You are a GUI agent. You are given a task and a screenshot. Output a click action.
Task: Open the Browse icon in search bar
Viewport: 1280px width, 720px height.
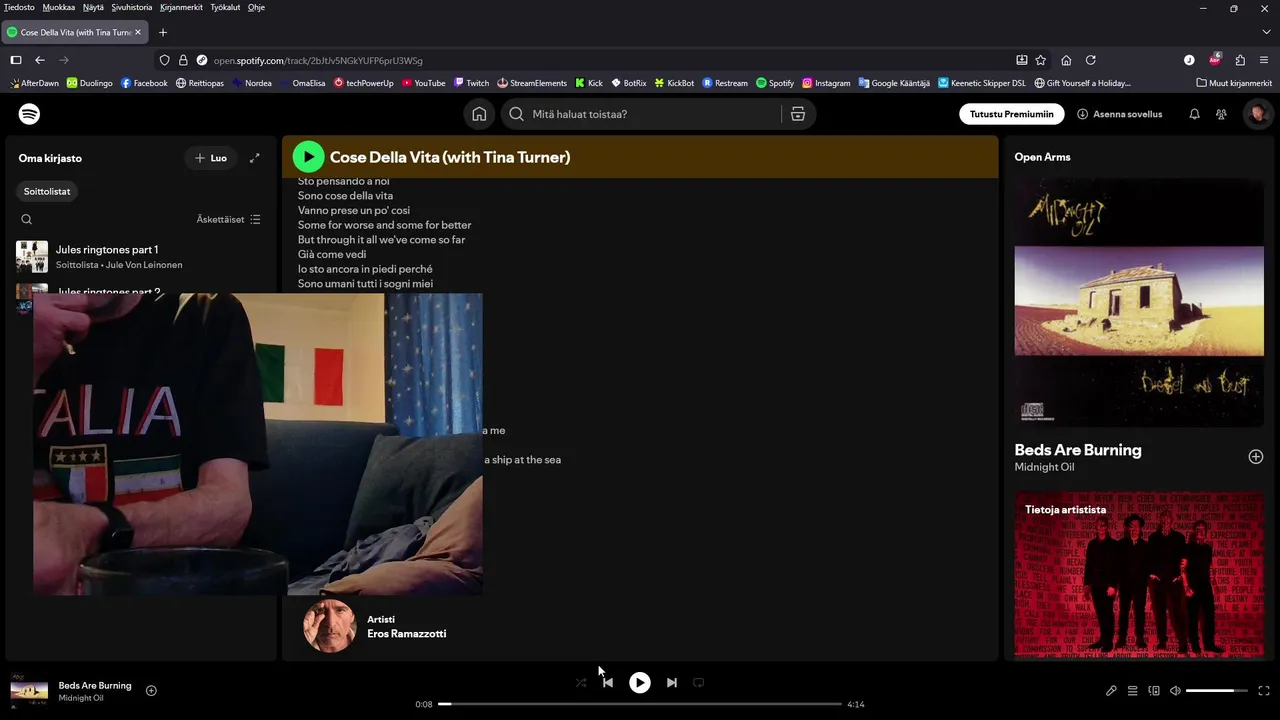click(798, 114)
